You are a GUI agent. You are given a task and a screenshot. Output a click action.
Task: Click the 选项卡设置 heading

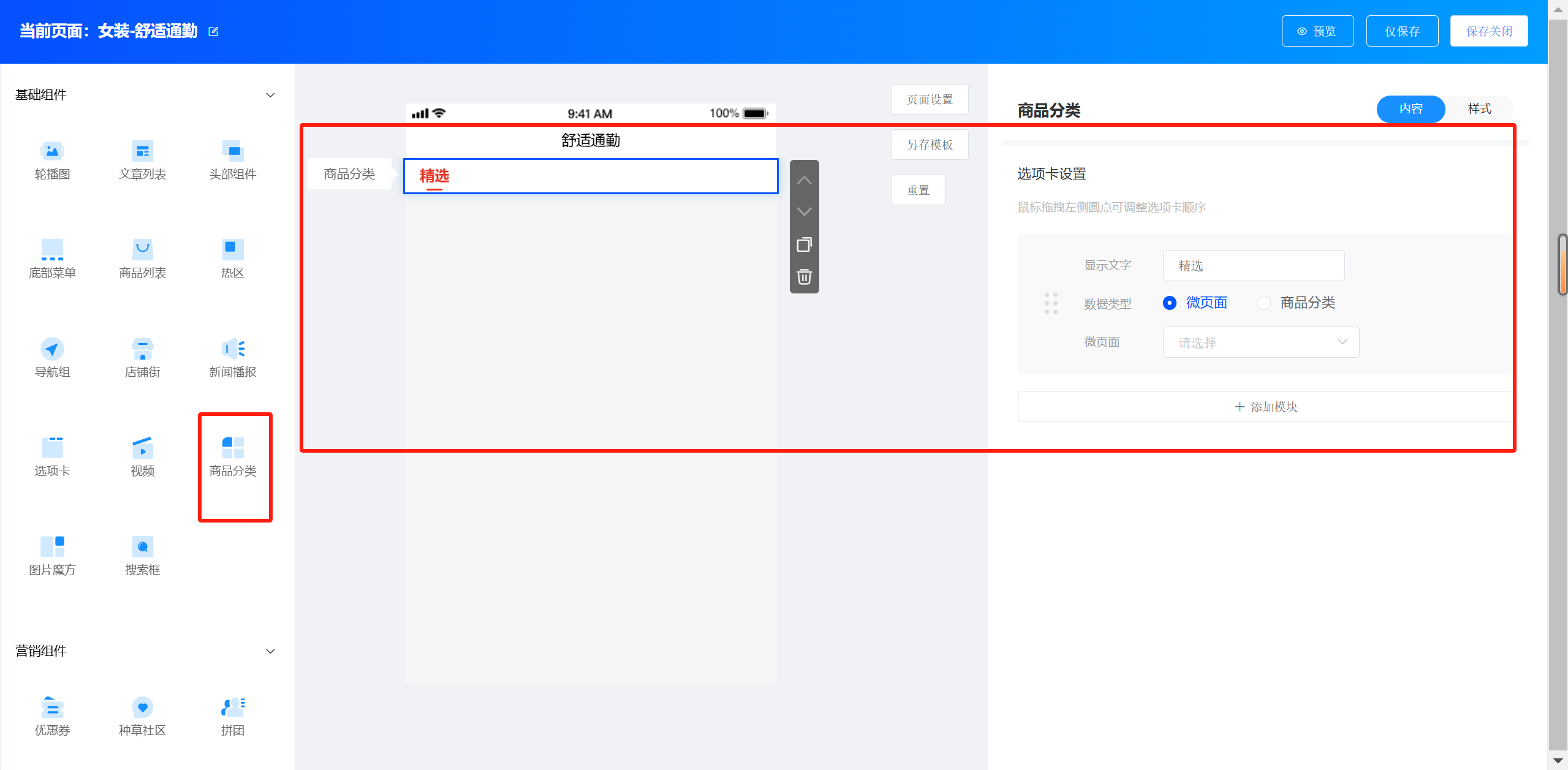coord(1051,174)
